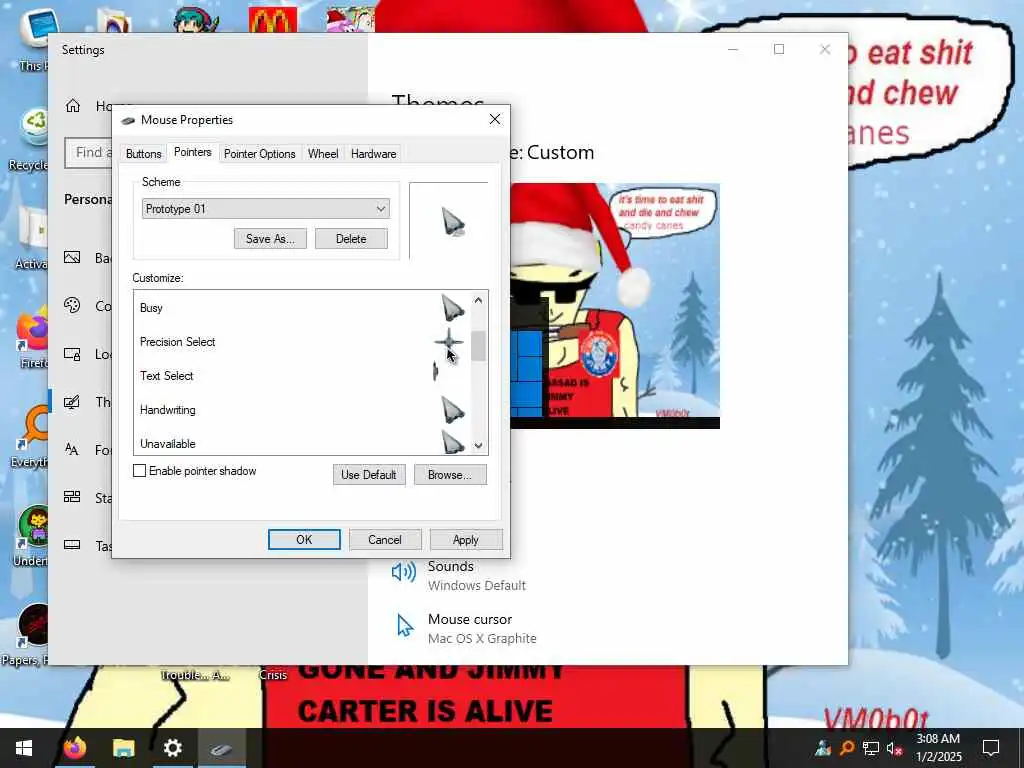Click the Browse... button
The image size is (1024, 768).
pos(450,475)
